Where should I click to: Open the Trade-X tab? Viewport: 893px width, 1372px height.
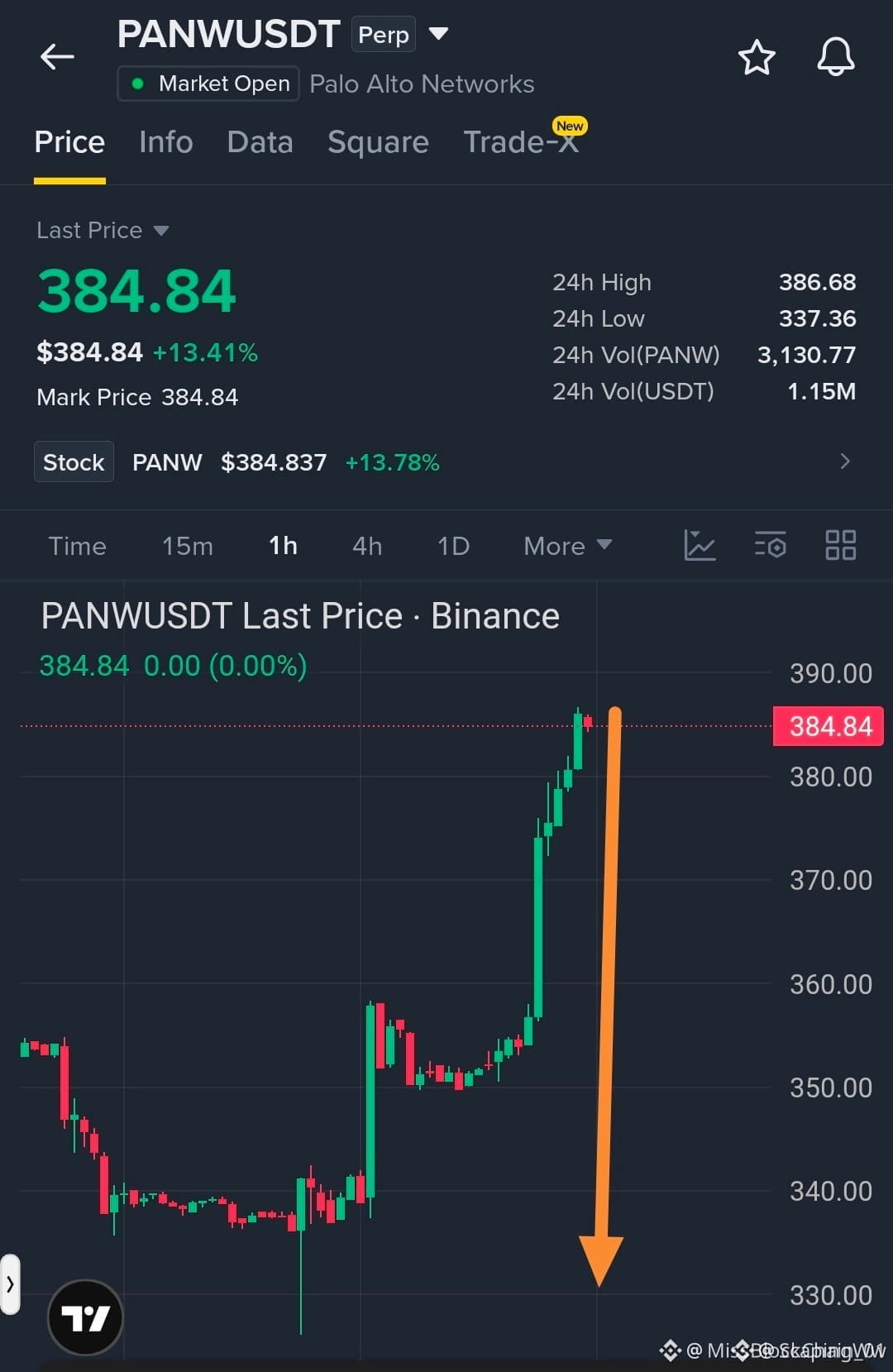coord(521,142)
